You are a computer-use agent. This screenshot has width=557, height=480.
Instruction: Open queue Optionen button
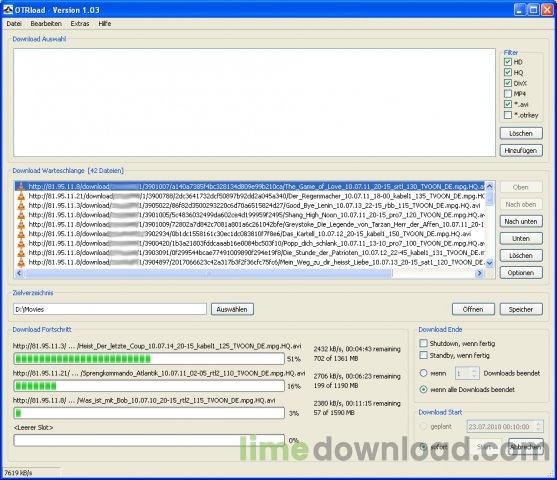pyautogui.click(x=521, y=273)
